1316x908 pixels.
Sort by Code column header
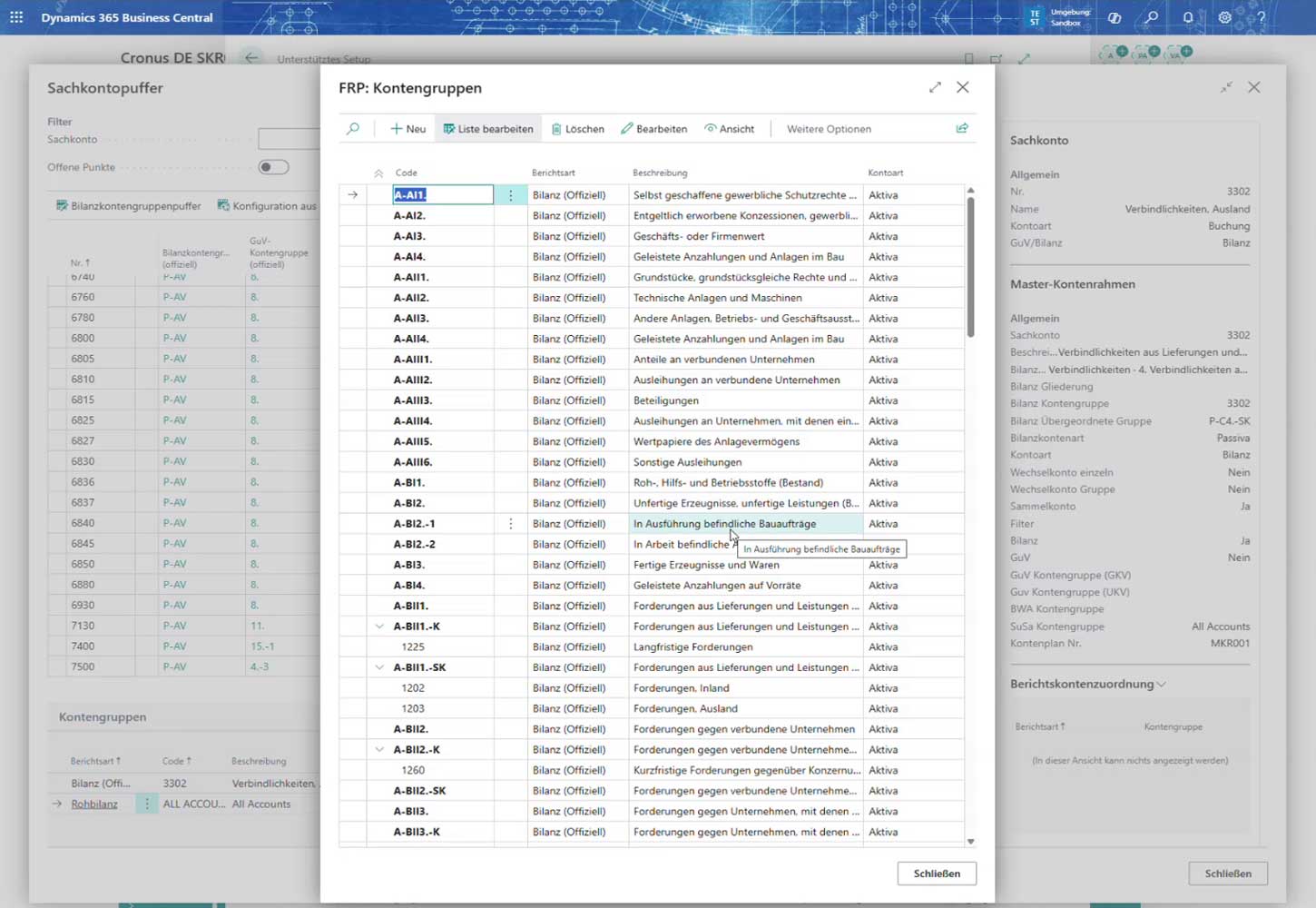click(407, 173)
